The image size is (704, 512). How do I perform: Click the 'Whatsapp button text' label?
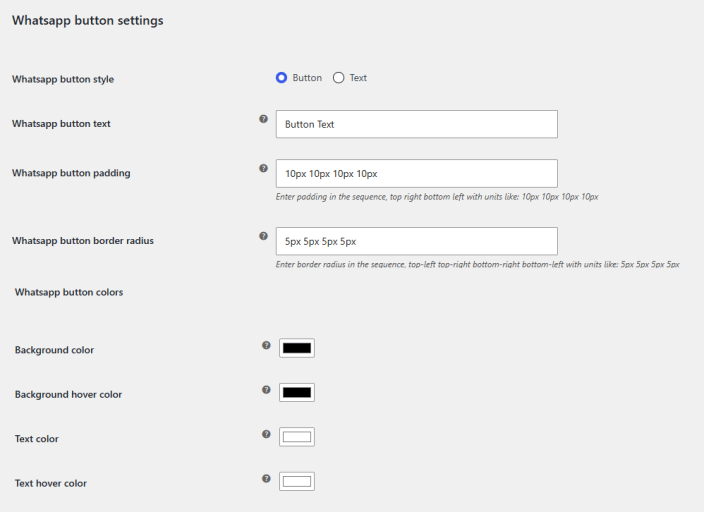(x=61, y=124)
